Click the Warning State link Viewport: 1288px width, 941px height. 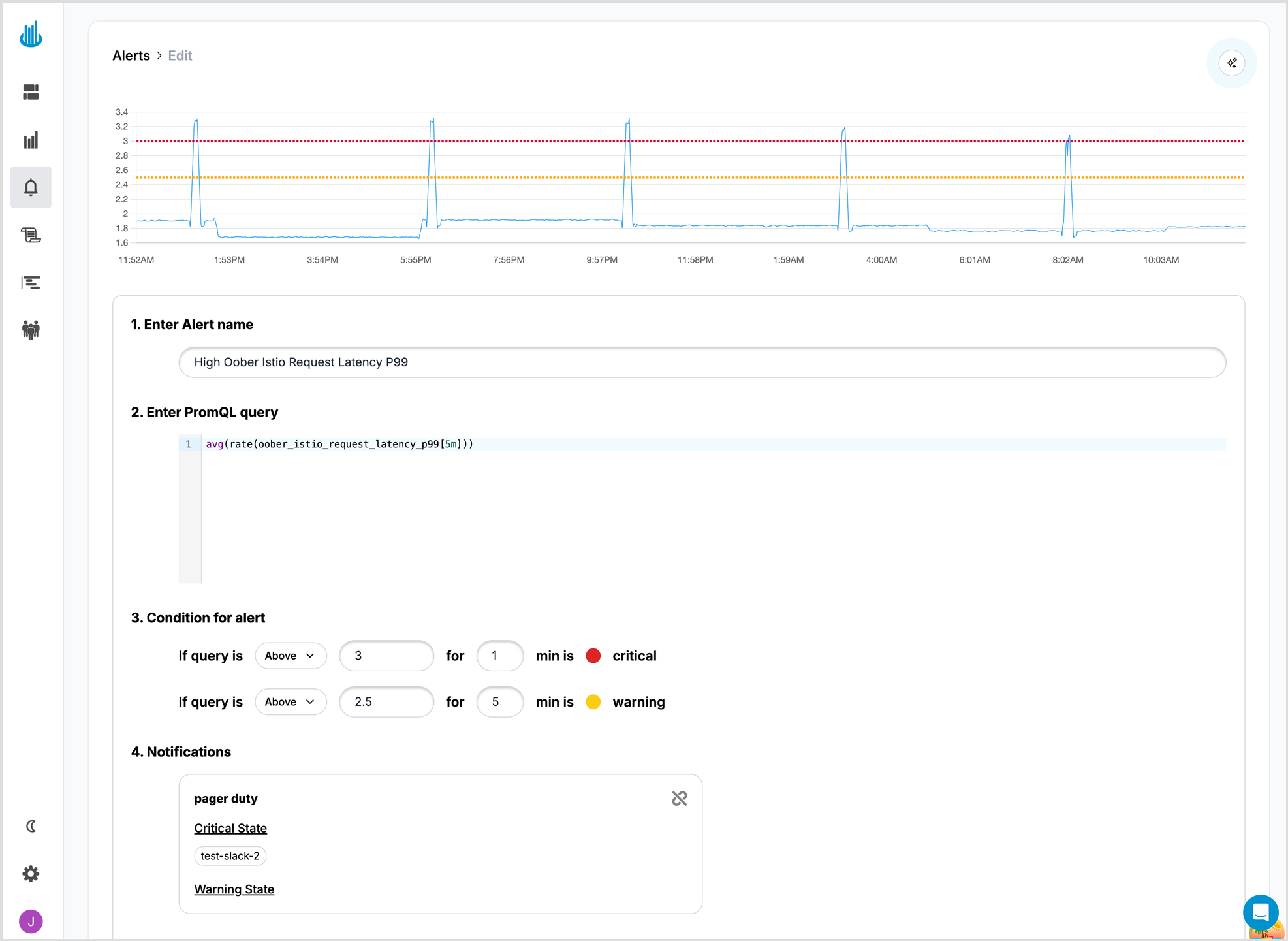(234, 889)
